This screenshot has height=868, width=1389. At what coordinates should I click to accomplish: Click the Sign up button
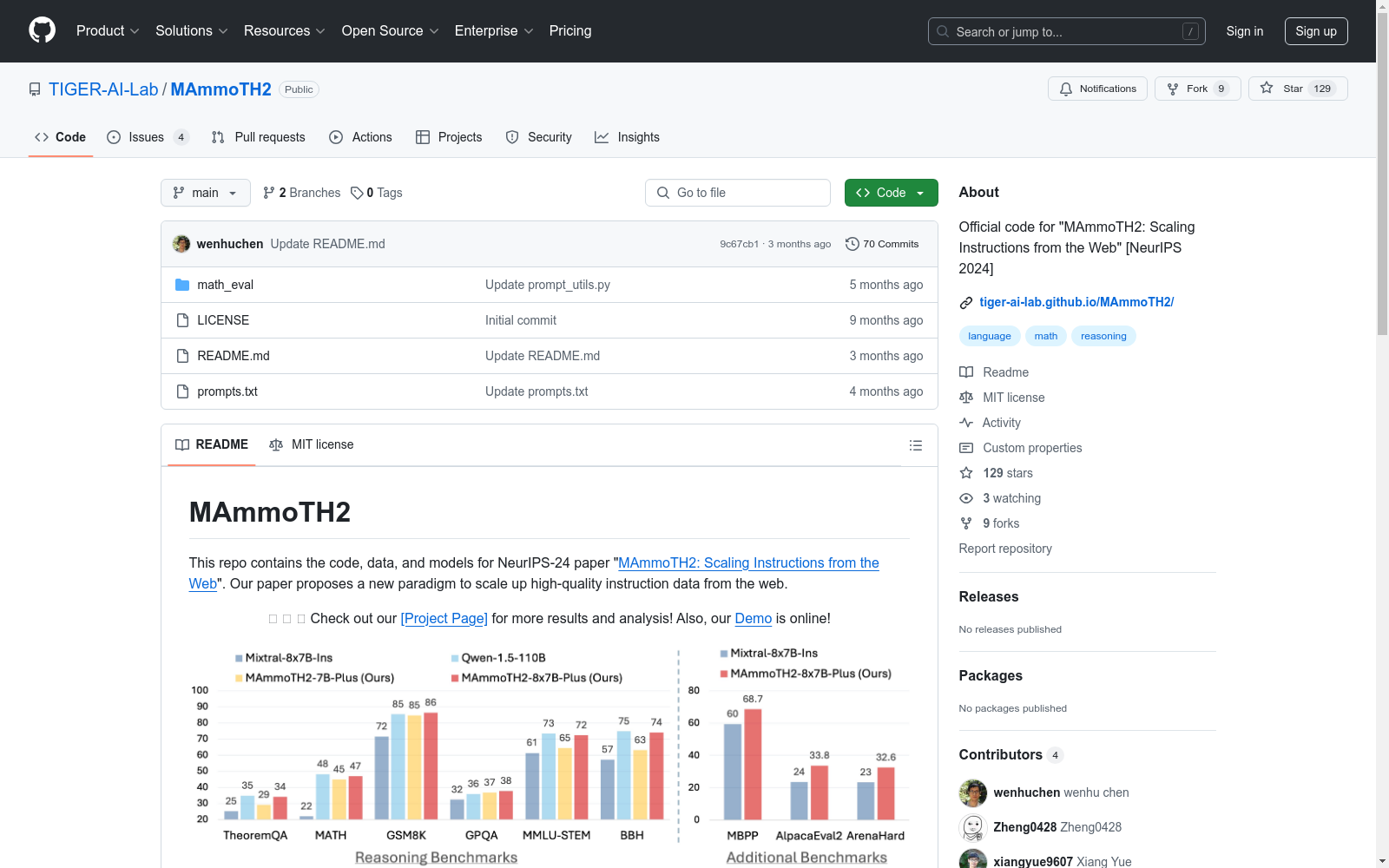pyautogui.click(x=1316, y=31)
